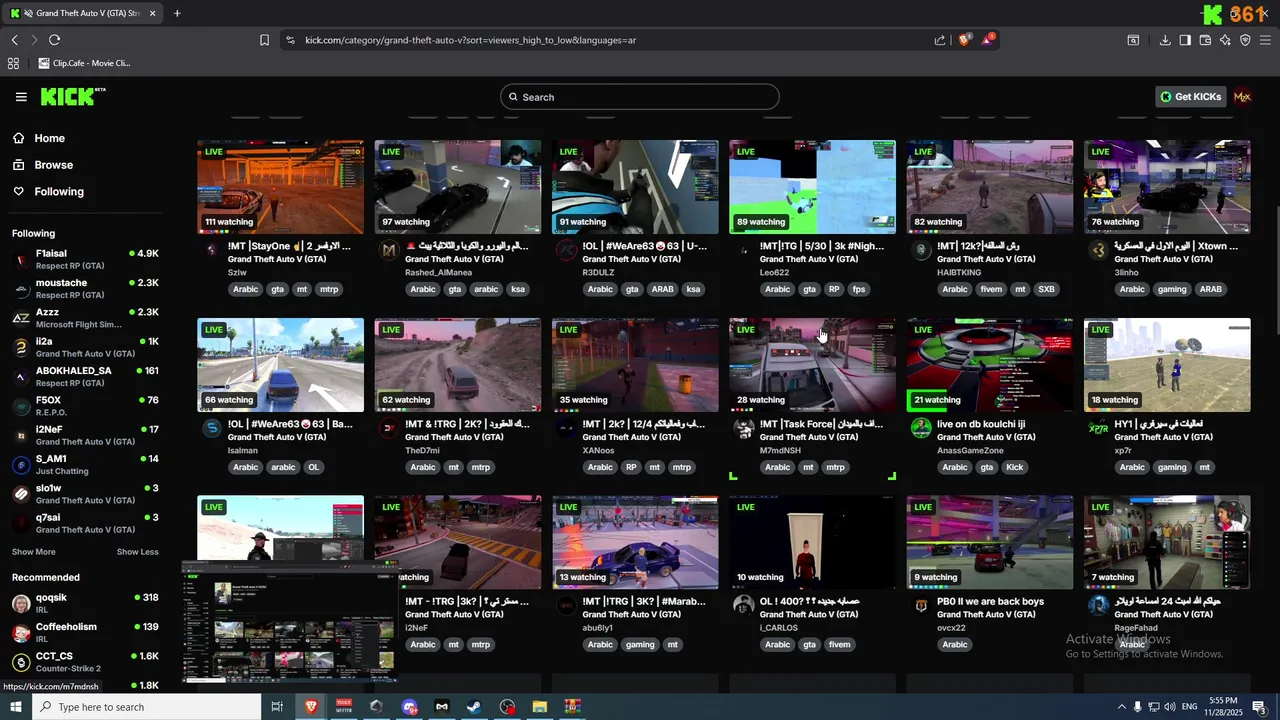
Task: Click the Rashed_AlManea streamer avatar
Action: (389, 251)
